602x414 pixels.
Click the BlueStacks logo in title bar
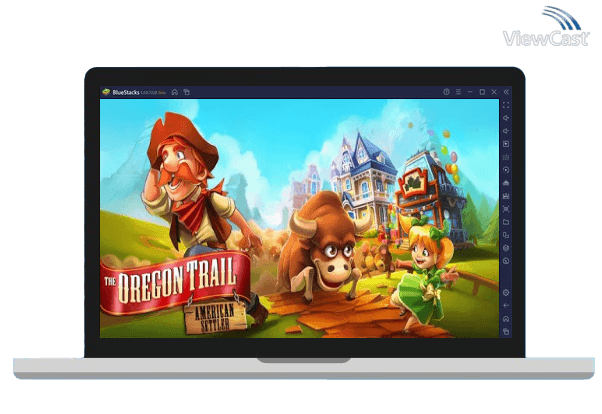[106, 92]
